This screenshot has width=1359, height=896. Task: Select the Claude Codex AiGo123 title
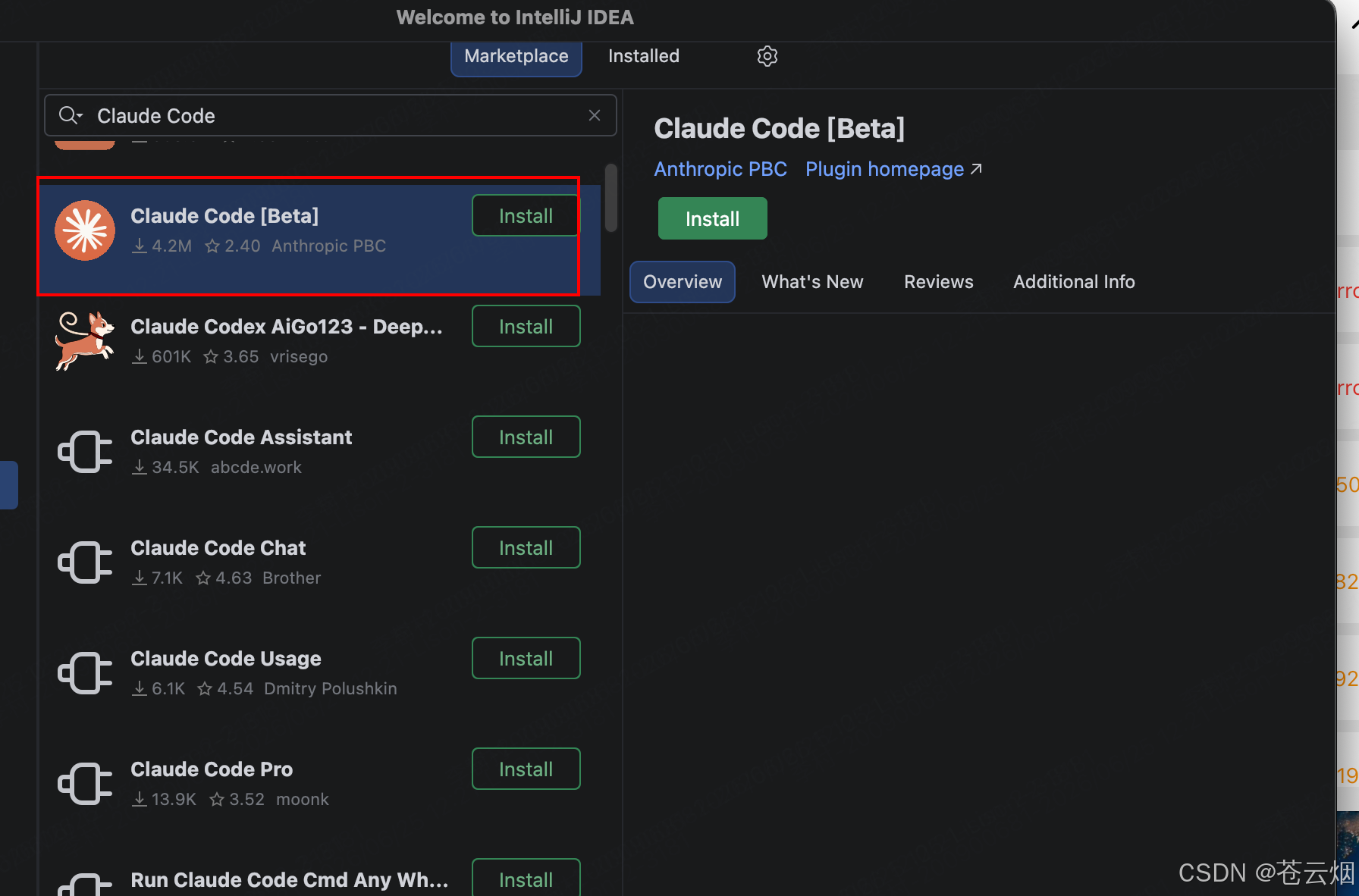coord(287,327)
